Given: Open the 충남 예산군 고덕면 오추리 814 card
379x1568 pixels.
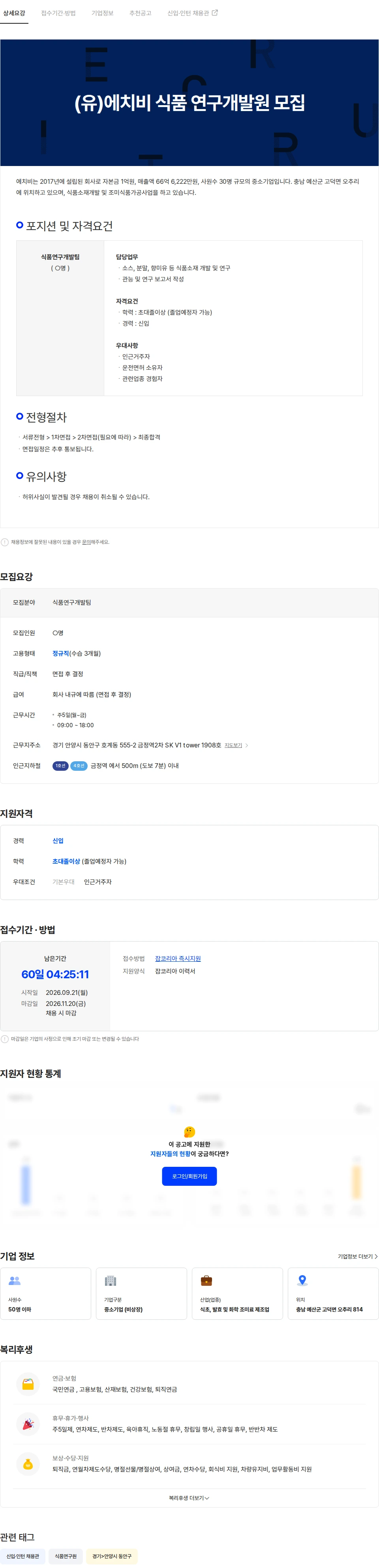Looking at the screenshot, I should click(x=333, y=1293).
